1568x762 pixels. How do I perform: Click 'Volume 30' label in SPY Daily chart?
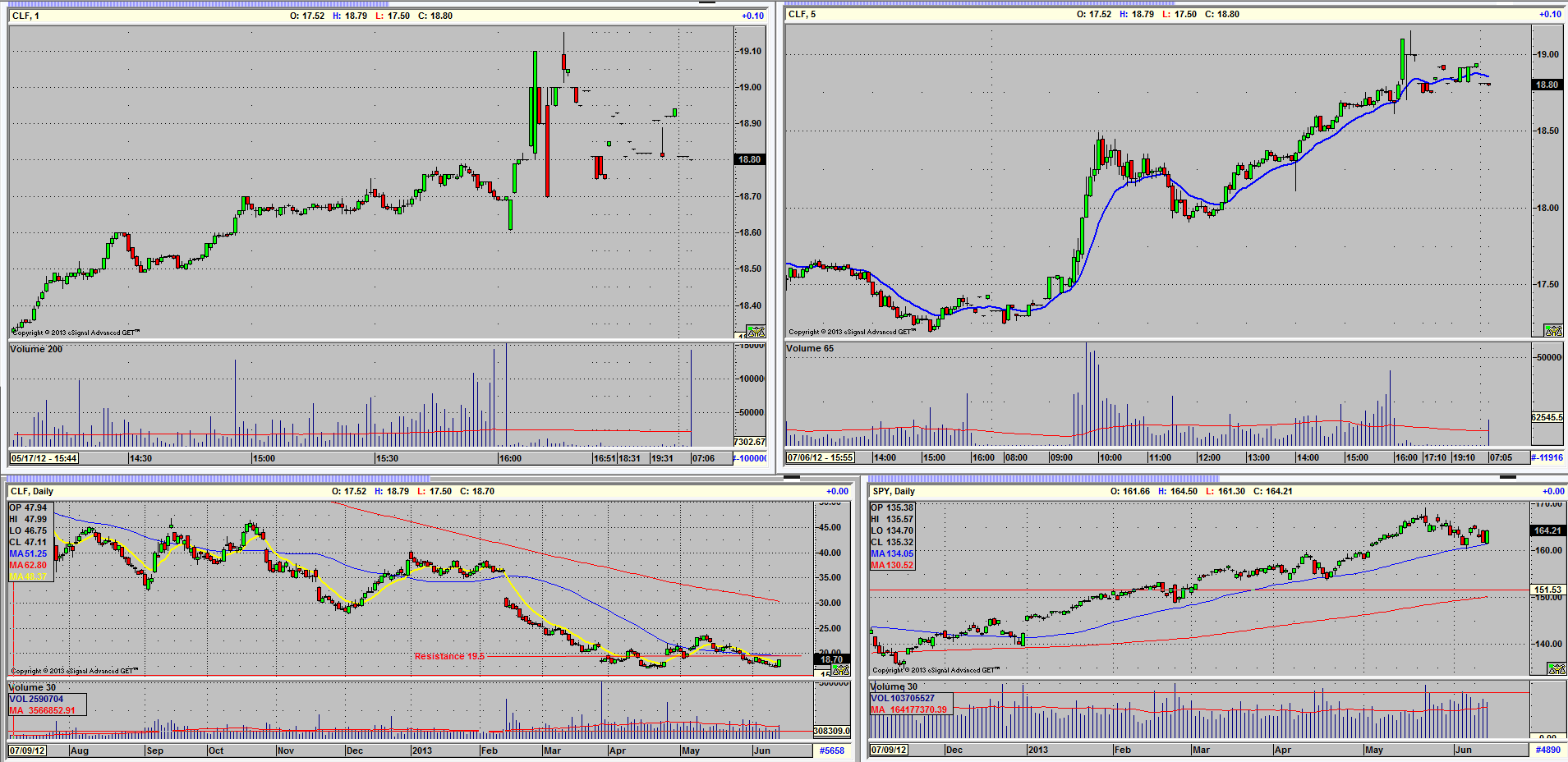coord(894,686)
